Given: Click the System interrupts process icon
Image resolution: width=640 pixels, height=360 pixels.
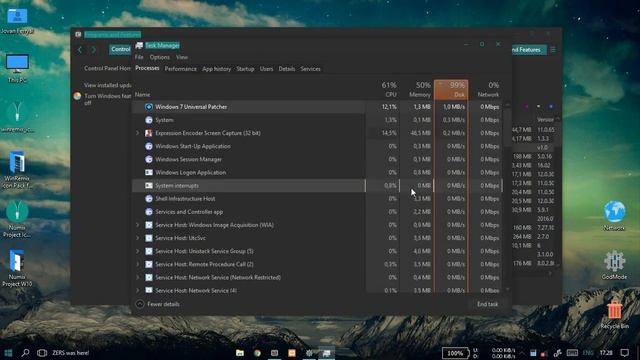Looking at the screenshot, I should 149,185.
